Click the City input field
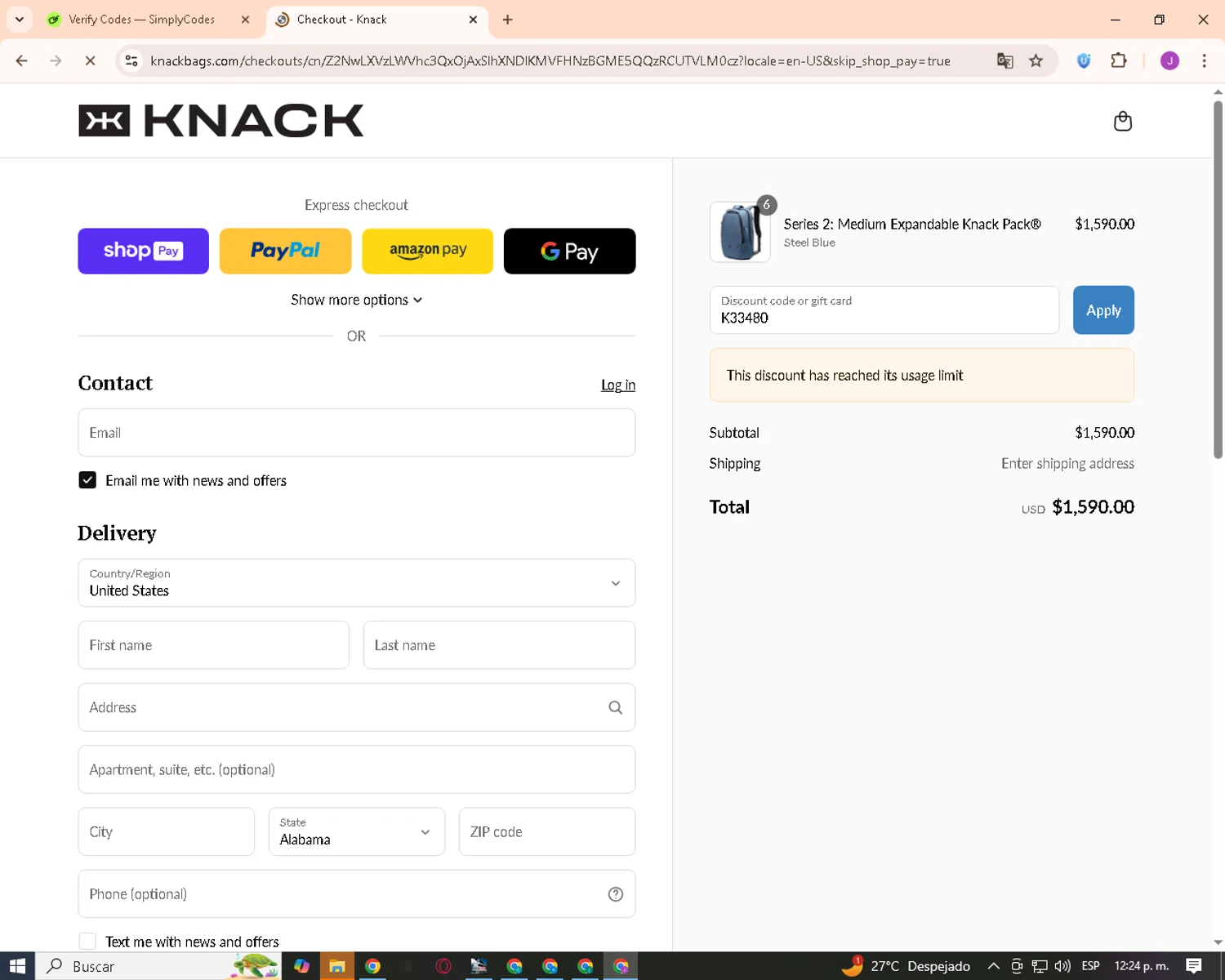The width and height of the screenshot is (1225, 980). point(166,831)
